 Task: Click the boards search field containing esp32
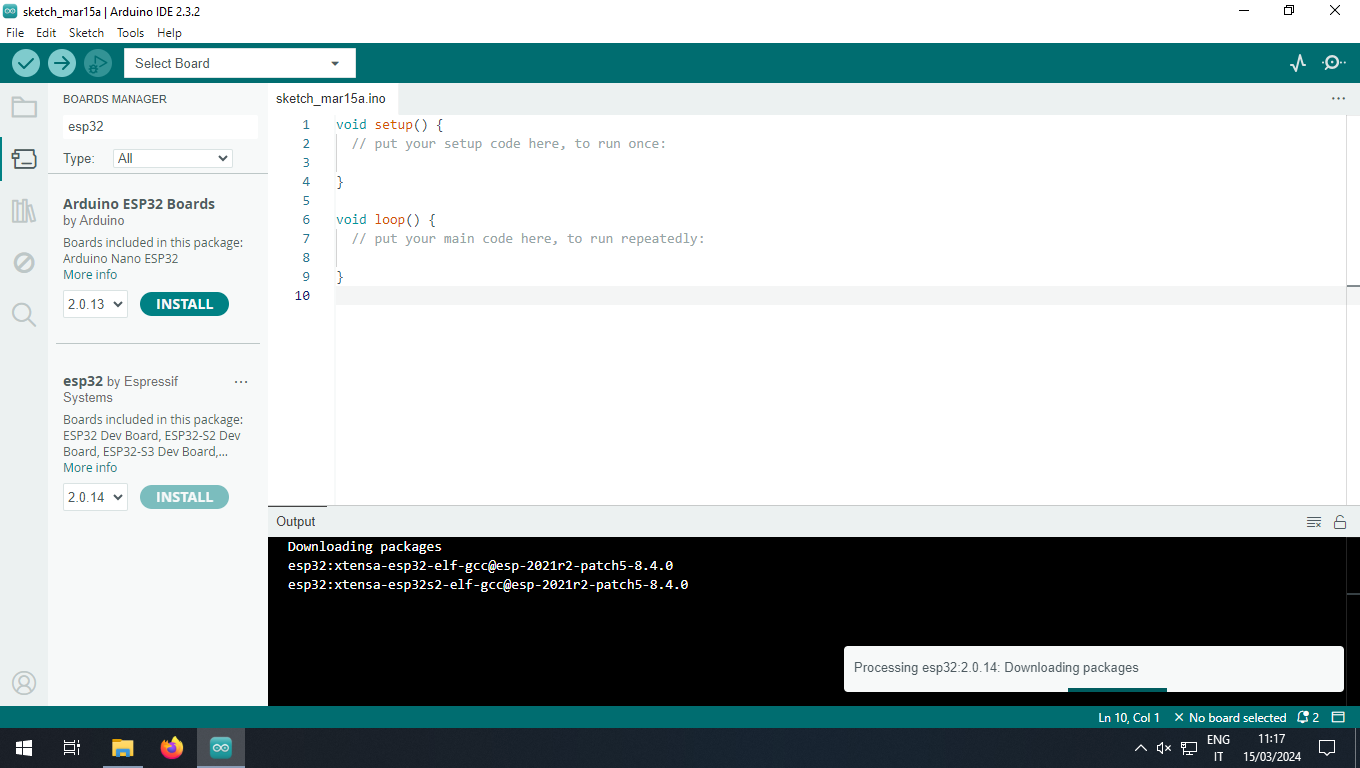click(160, 127)
